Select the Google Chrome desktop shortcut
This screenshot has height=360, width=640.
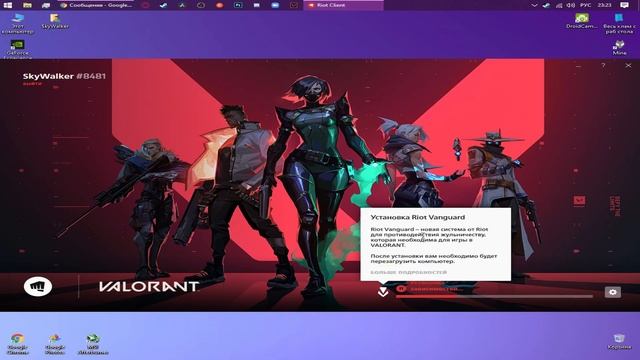click(x=18, y=344)
